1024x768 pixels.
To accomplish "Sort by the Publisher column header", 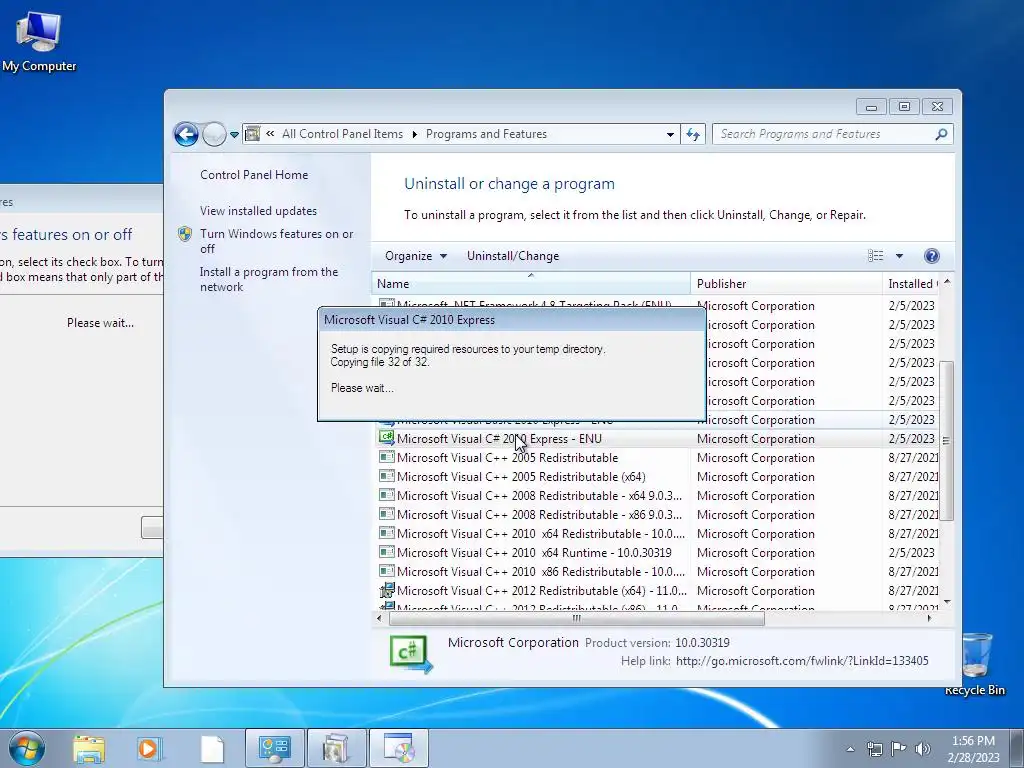I will [x=786, y=284].
